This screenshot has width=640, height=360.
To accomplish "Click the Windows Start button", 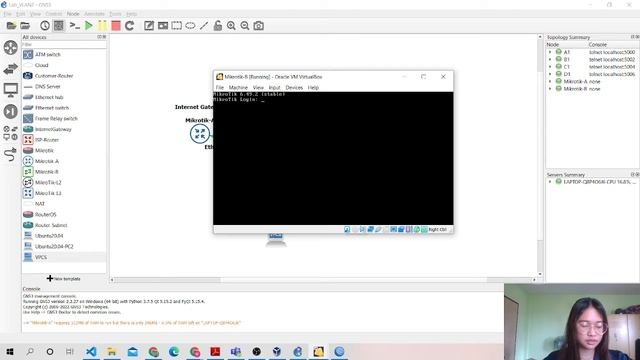I will coord(10,351).
